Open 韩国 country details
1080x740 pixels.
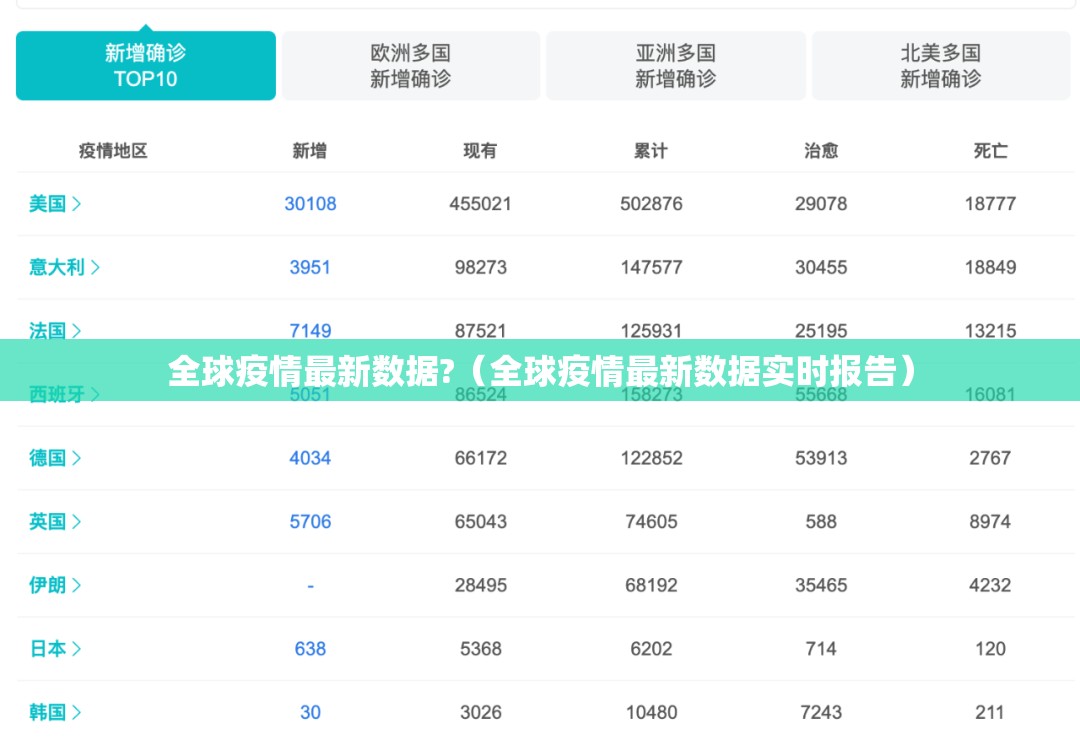pyautogui.click(x=55, y=712)
